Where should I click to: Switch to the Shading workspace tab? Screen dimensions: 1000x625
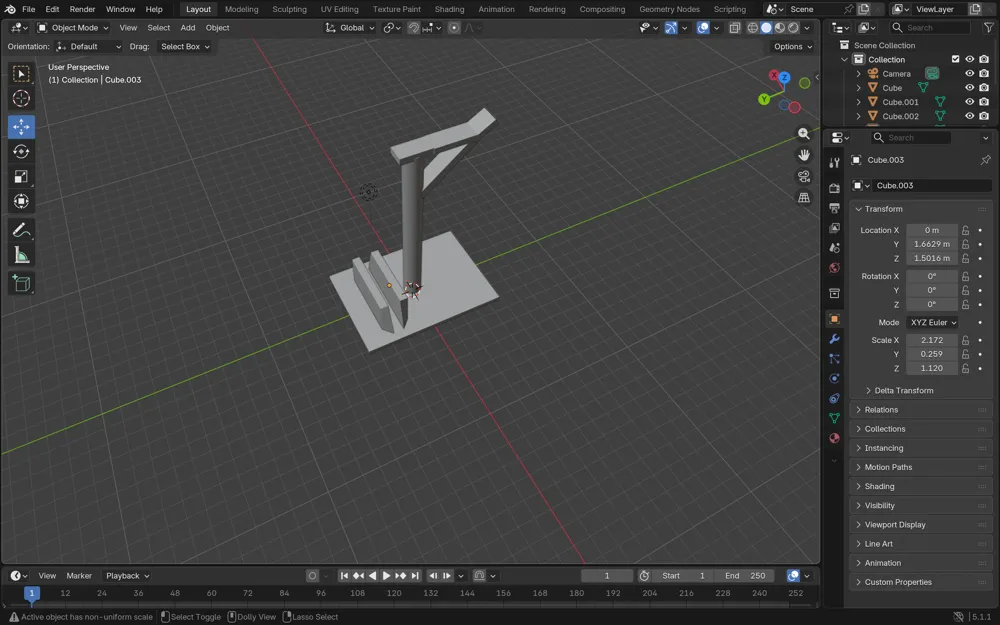(449, 9)
